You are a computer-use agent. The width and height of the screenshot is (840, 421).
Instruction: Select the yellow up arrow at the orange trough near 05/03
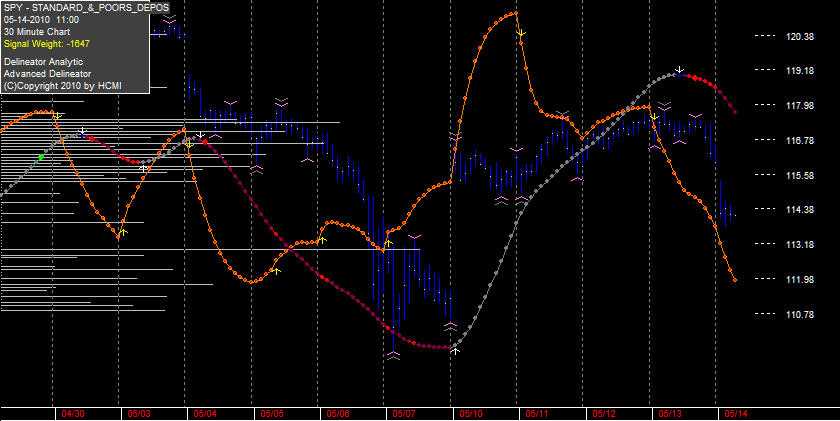(x=123, y=232)
